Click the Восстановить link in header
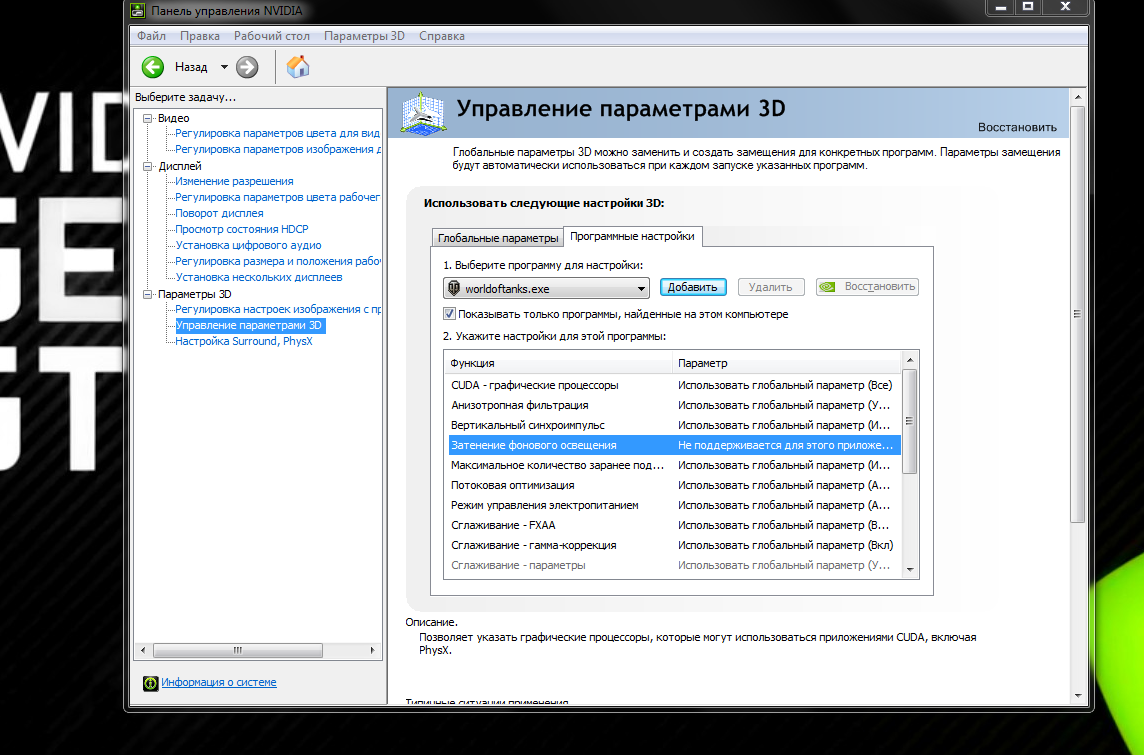Image resolution: width=1144 pixels, height=755 pixels. 1017,127
